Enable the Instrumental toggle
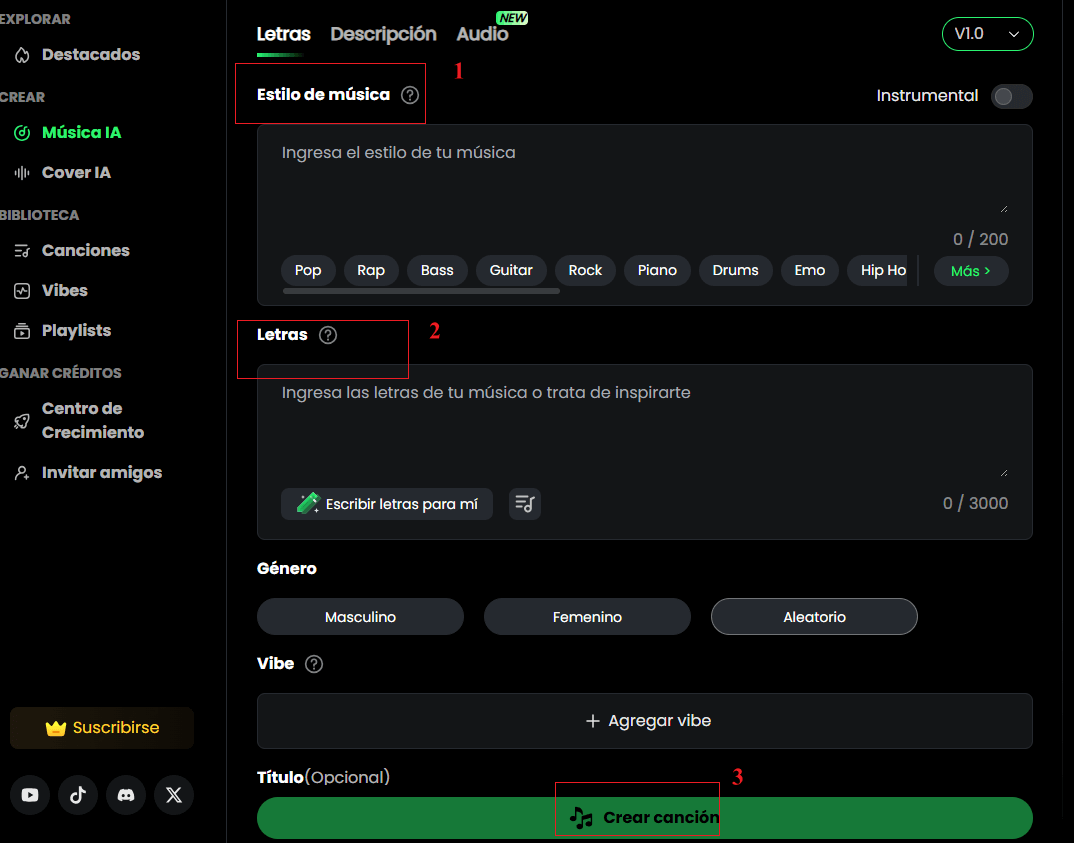This screenshot has width=1074, height=843. coord(1011,96)
